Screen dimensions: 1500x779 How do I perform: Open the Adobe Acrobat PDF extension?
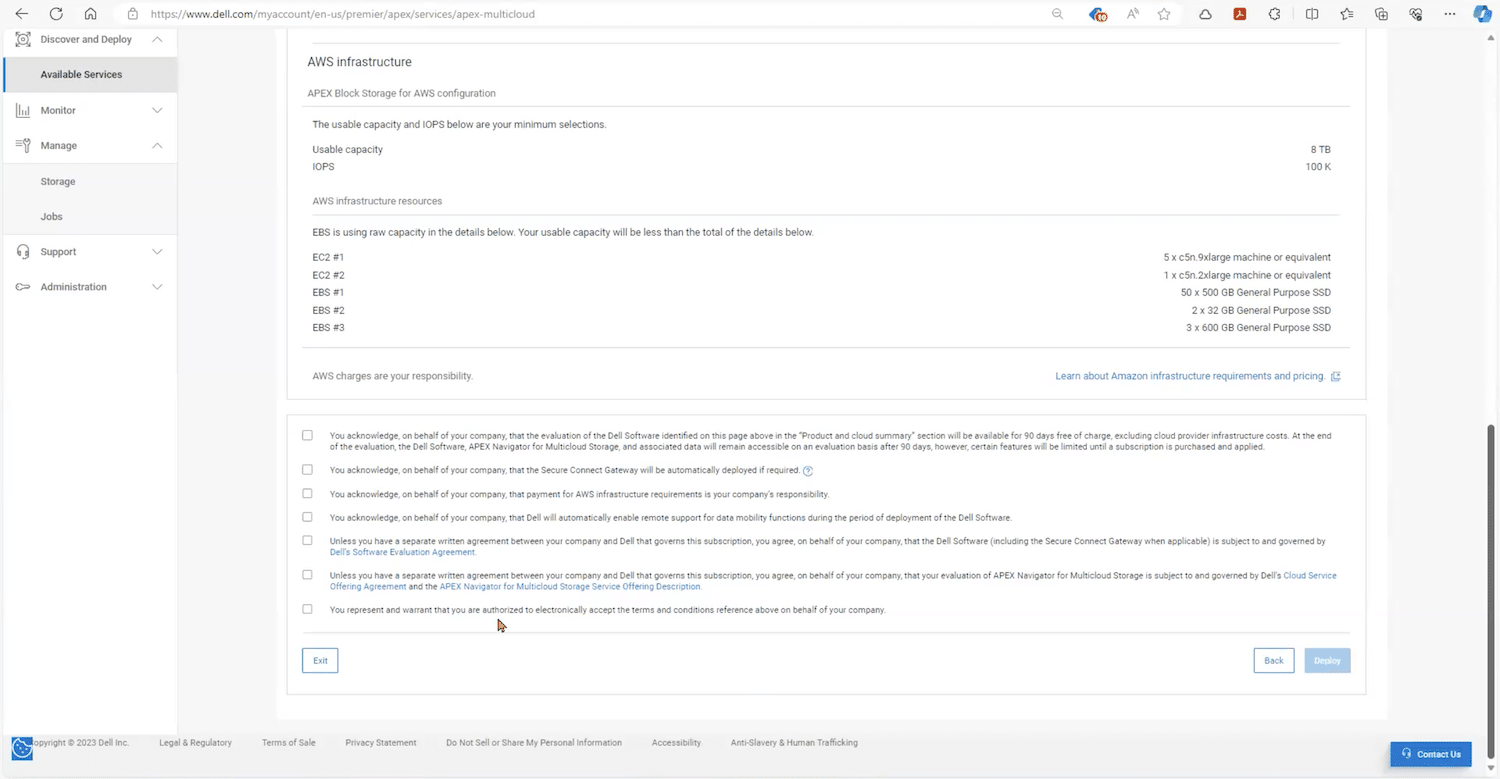[1239, 14]
